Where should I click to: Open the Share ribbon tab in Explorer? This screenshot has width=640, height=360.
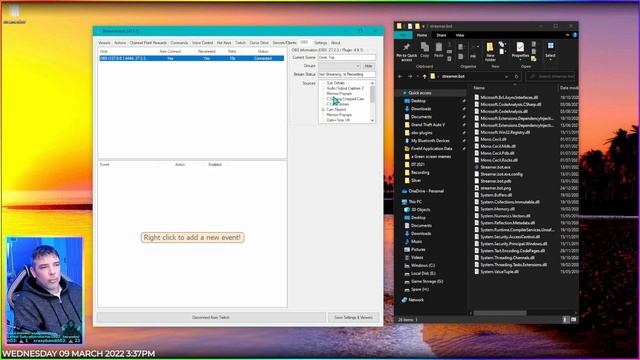pos(441,36)
